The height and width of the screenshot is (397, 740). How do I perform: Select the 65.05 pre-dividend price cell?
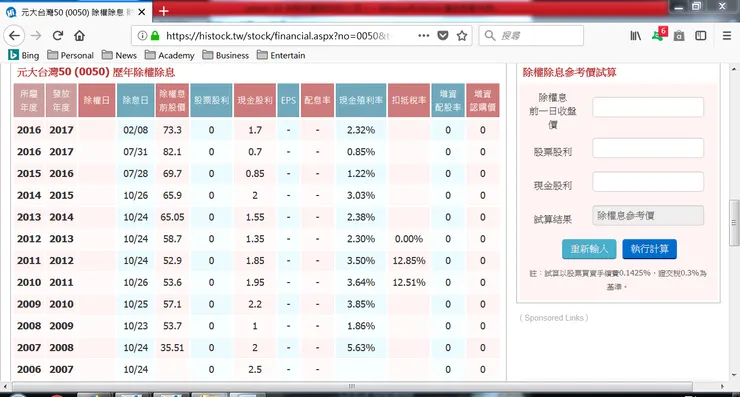tap(172, 217)
